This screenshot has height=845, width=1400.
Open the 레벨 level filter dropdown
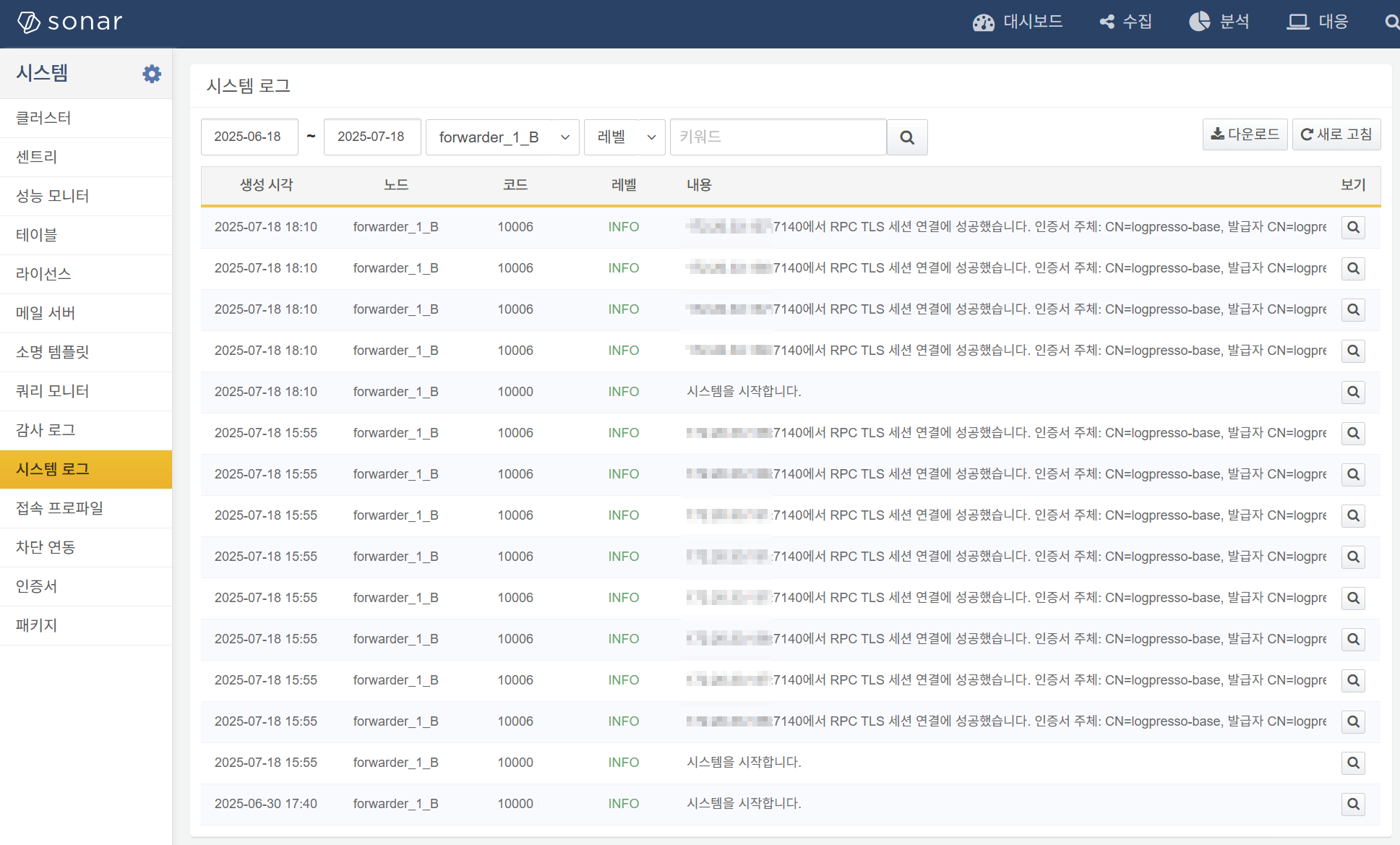tap(624, 137)
